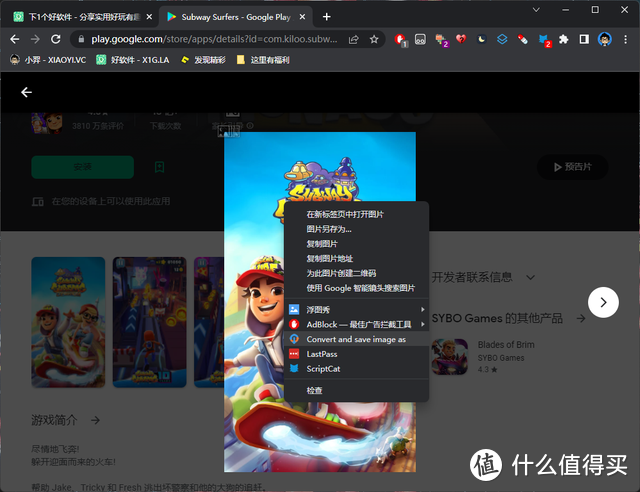Click 检查 in the context menu
This screenshot has height=492, width=640.
click(315, 390)
